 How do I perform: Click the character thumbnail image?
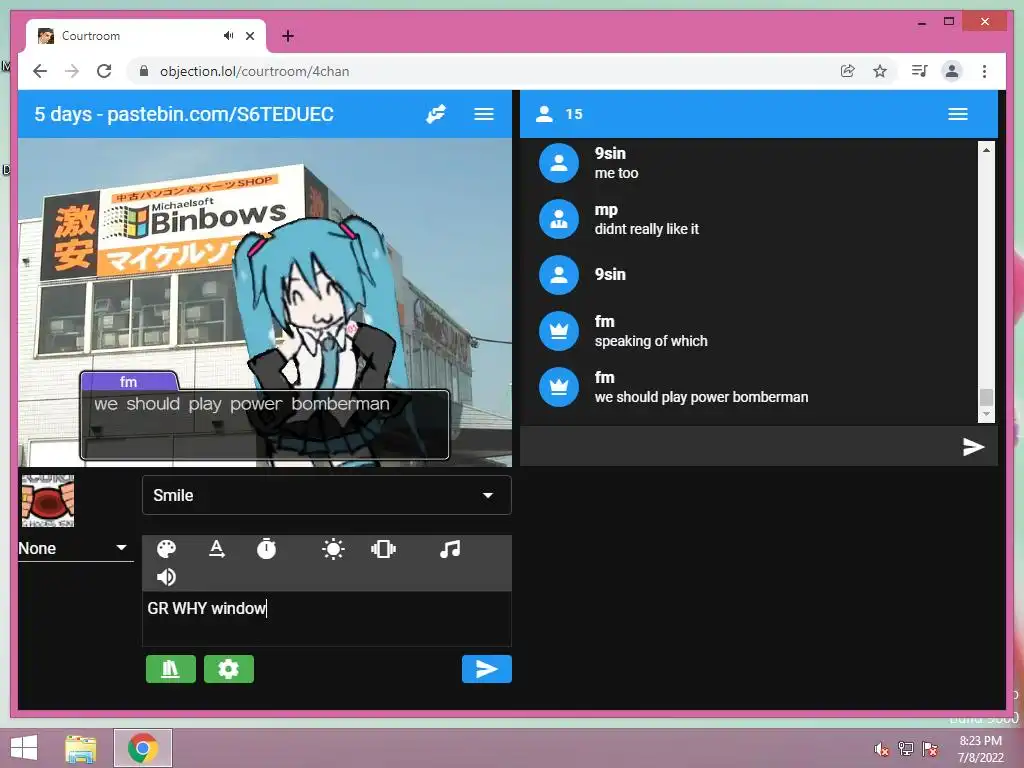48,501
